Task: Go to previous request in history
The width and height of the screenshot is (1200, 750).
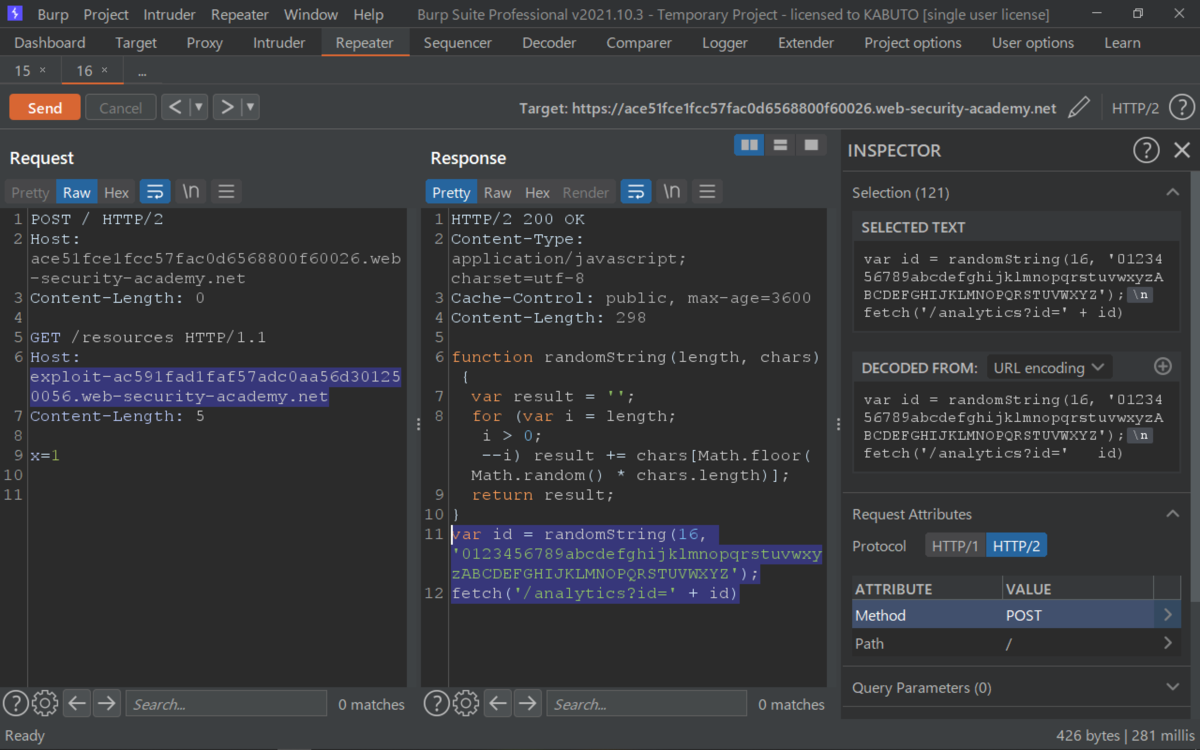Action: pyautogui.click(x=175, y=107)
